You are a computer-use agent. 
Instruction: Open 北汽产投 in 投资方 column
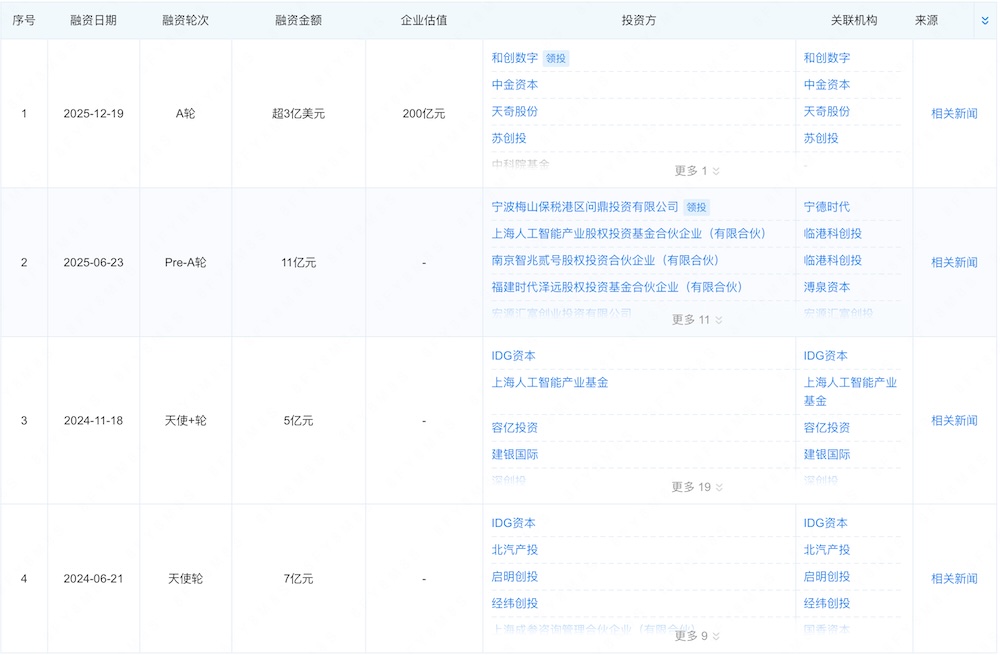point(515,550)
